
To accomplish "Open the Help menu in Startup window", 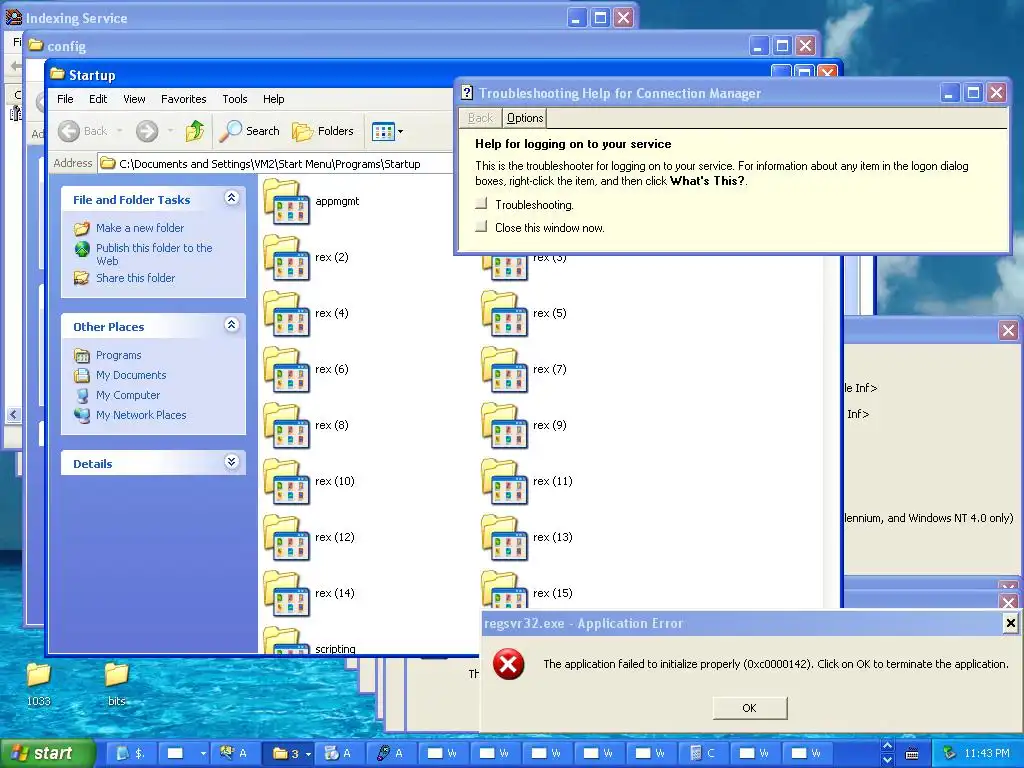I will pos(274,99).
